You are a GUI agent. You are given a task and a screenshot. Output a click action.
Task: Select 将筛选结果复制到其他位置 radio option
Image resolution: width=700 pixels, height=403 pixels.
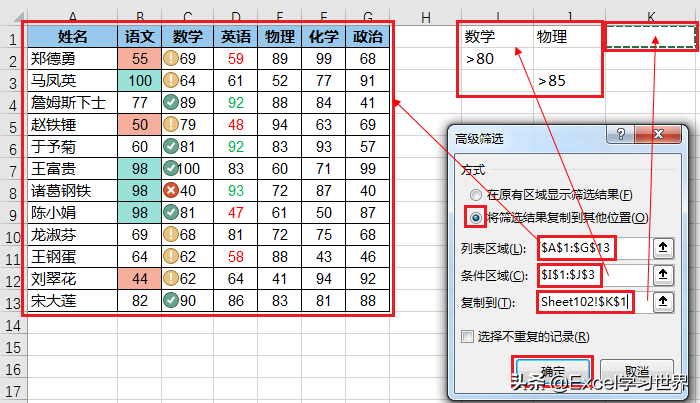[476, 218]
